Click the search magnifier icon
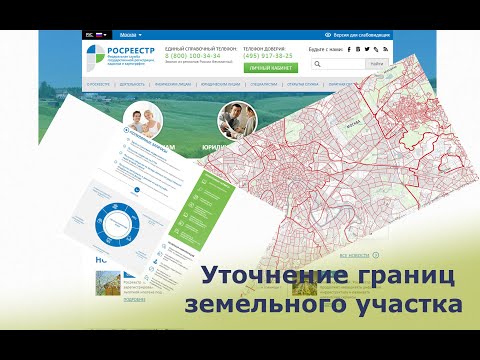The height and width of the screenshot is (360, 480). tap(317, 64)
